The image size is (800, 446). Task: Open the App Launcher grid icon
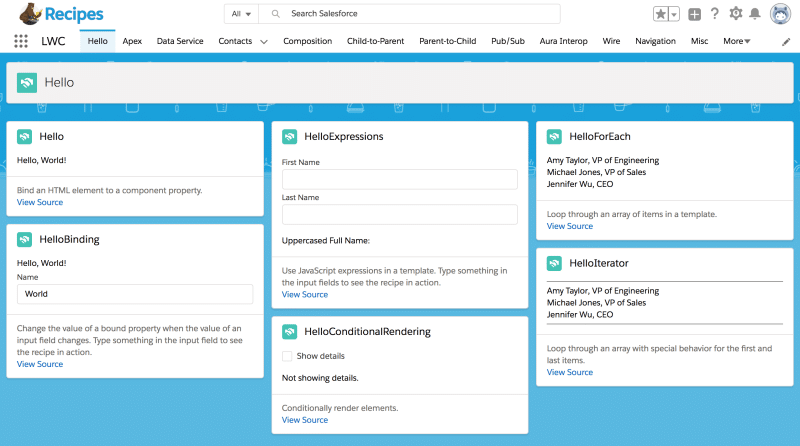21,42
